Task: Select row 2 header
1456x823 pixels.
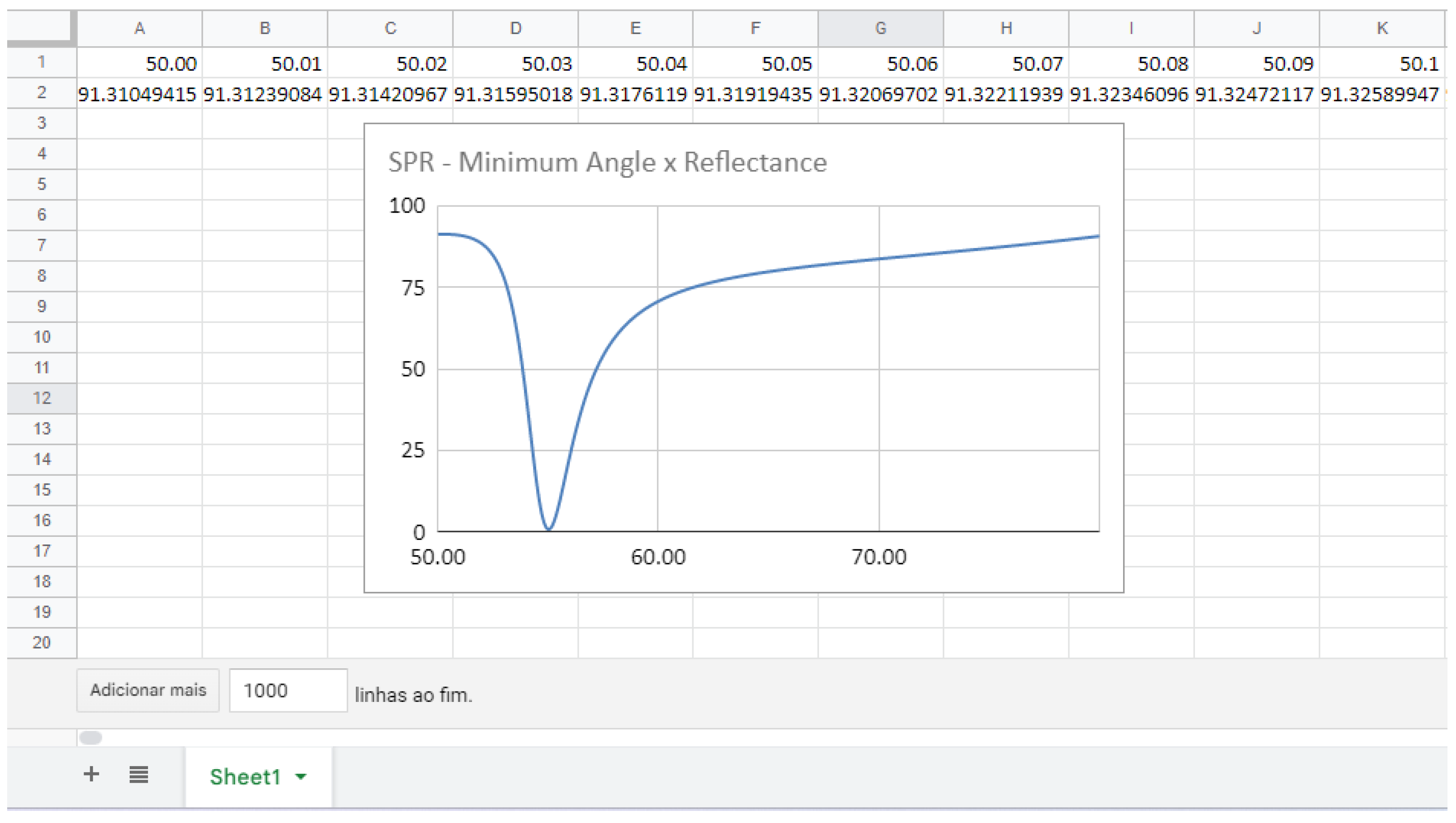Action: click(41, 93)
